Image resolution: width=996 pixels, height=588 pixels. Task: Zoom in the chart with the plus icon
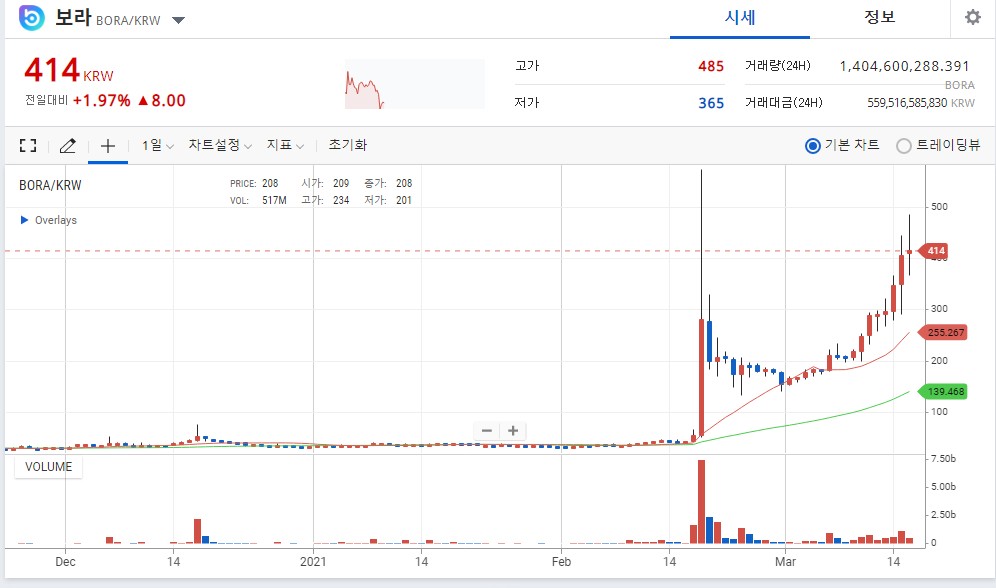tap(512, 430)
